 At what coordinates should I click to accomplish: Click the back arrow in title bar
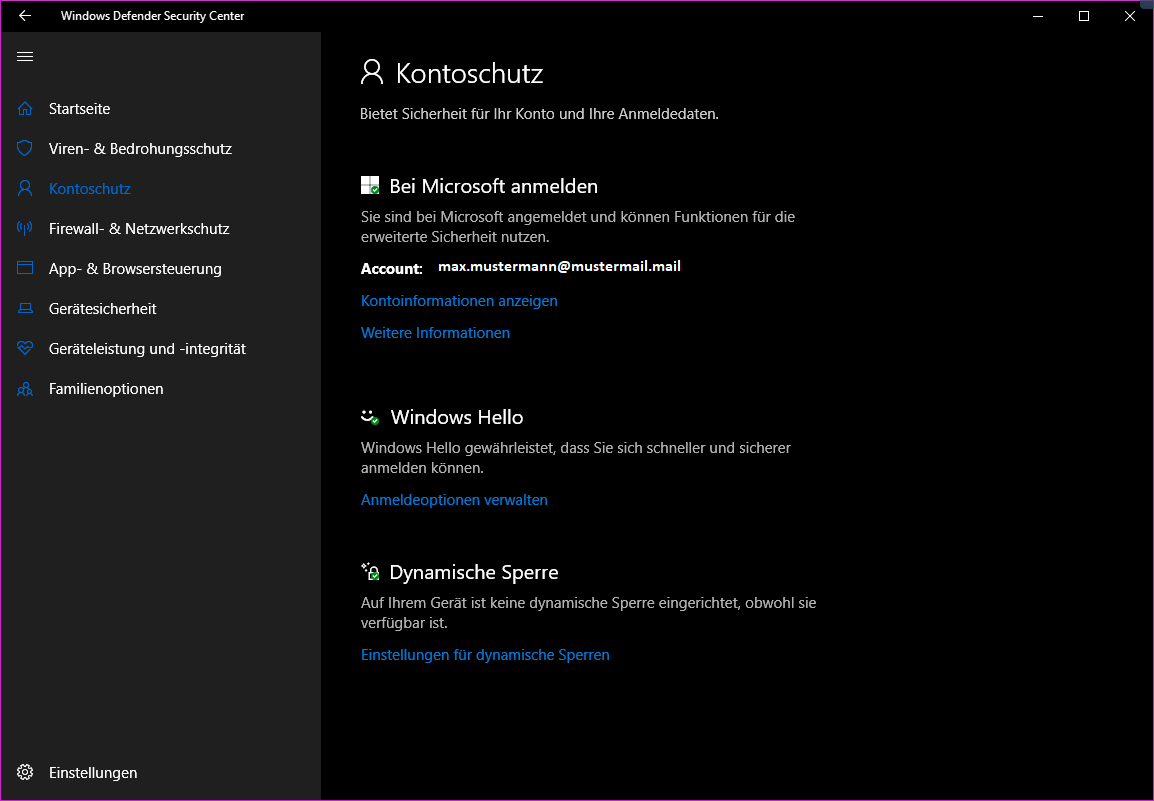point(25,16)
